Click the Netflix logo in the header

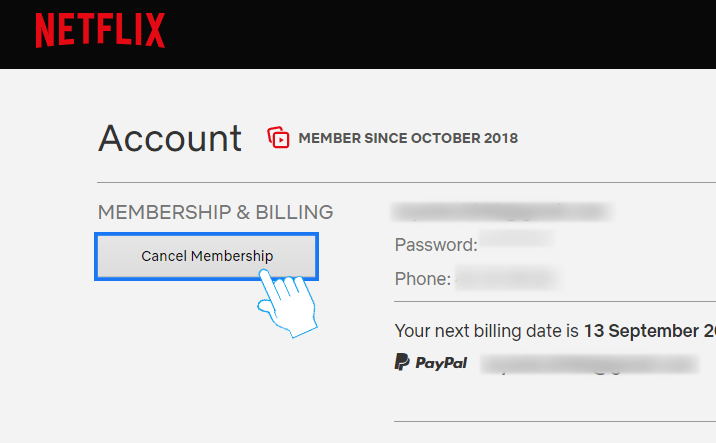100,30
